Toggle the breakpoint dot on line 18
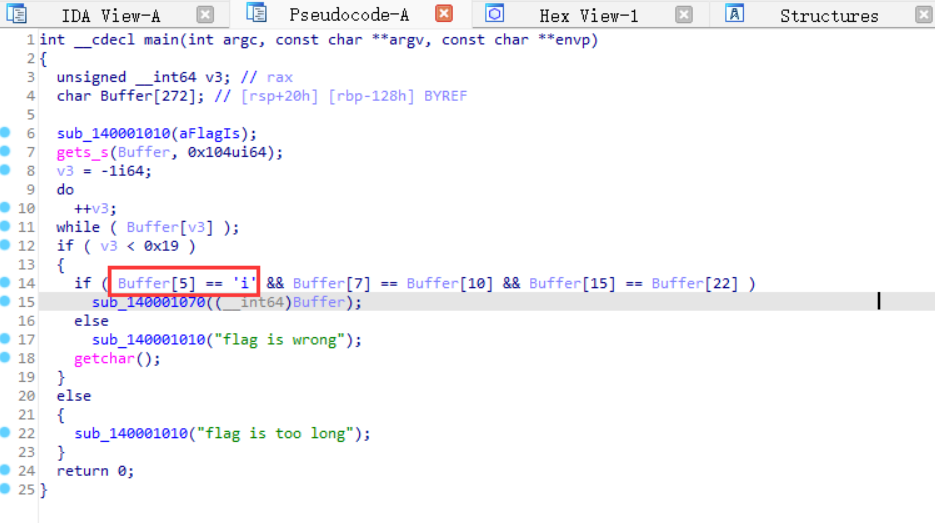 pos(5,357)
